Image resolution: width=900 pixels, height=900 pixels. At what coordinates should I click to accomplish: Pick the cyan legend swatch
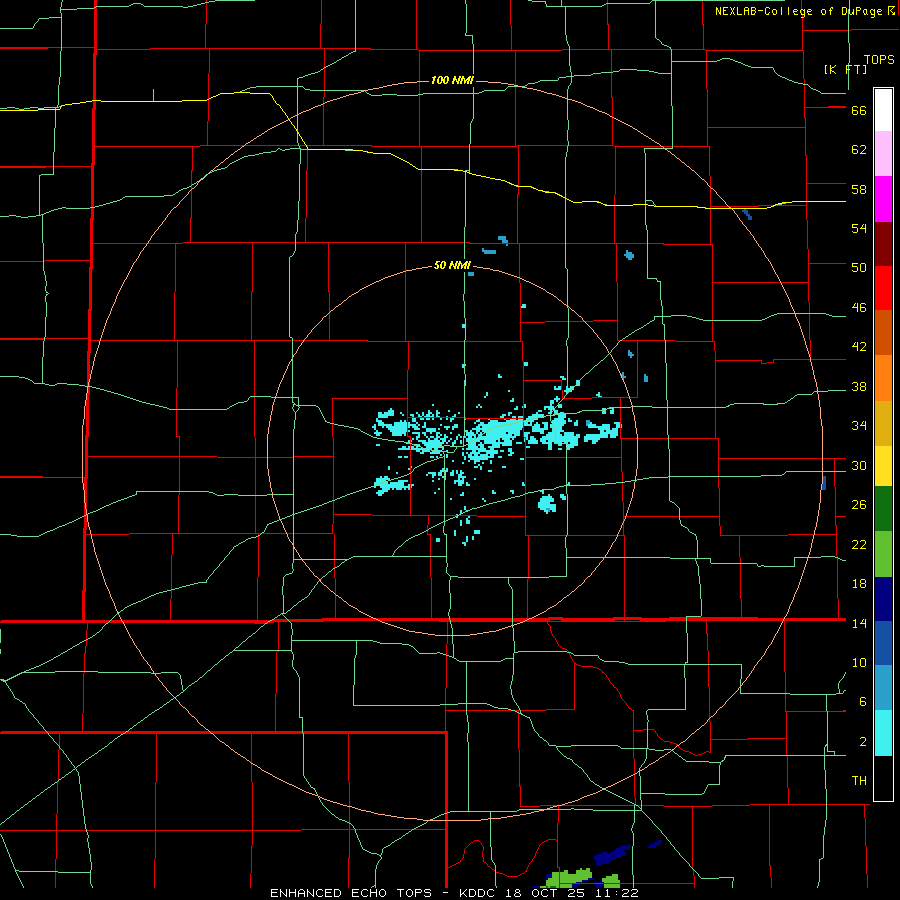pos(883,733)
